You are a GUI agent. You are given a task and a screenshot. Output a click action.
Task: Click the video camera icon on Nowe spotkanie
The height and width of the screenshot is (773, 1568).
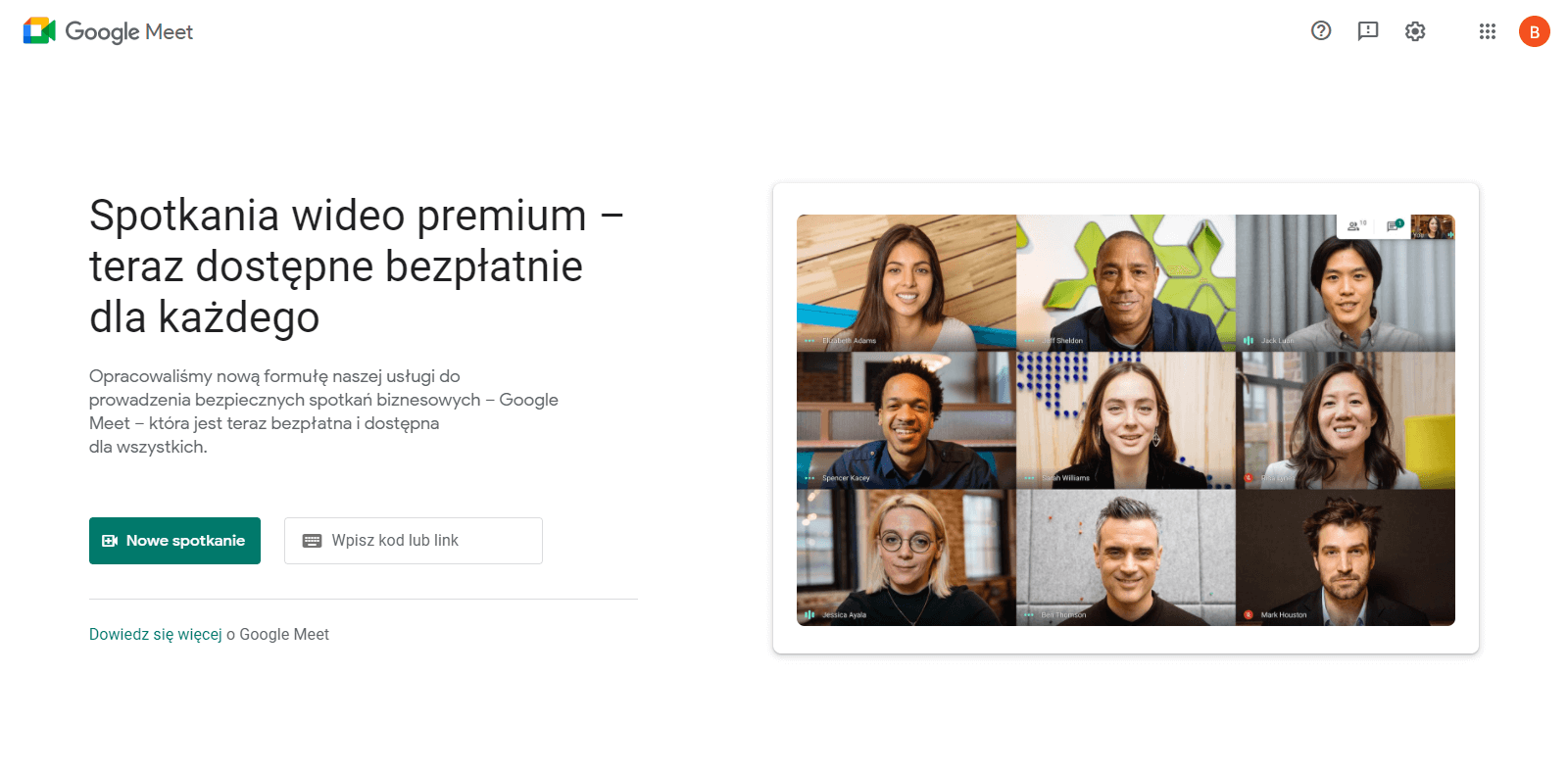click(110, 541)
